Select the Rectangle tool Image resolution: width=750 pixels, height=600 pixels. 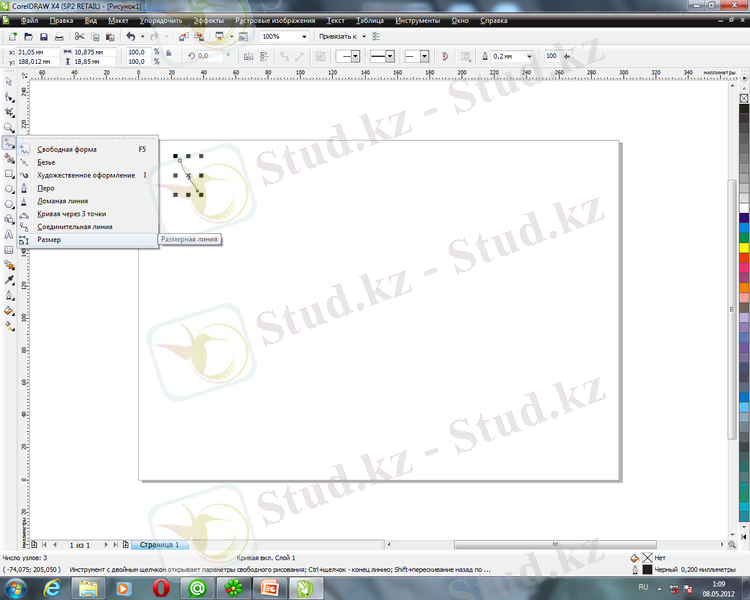pyautogui.click(x=9, y=174)
